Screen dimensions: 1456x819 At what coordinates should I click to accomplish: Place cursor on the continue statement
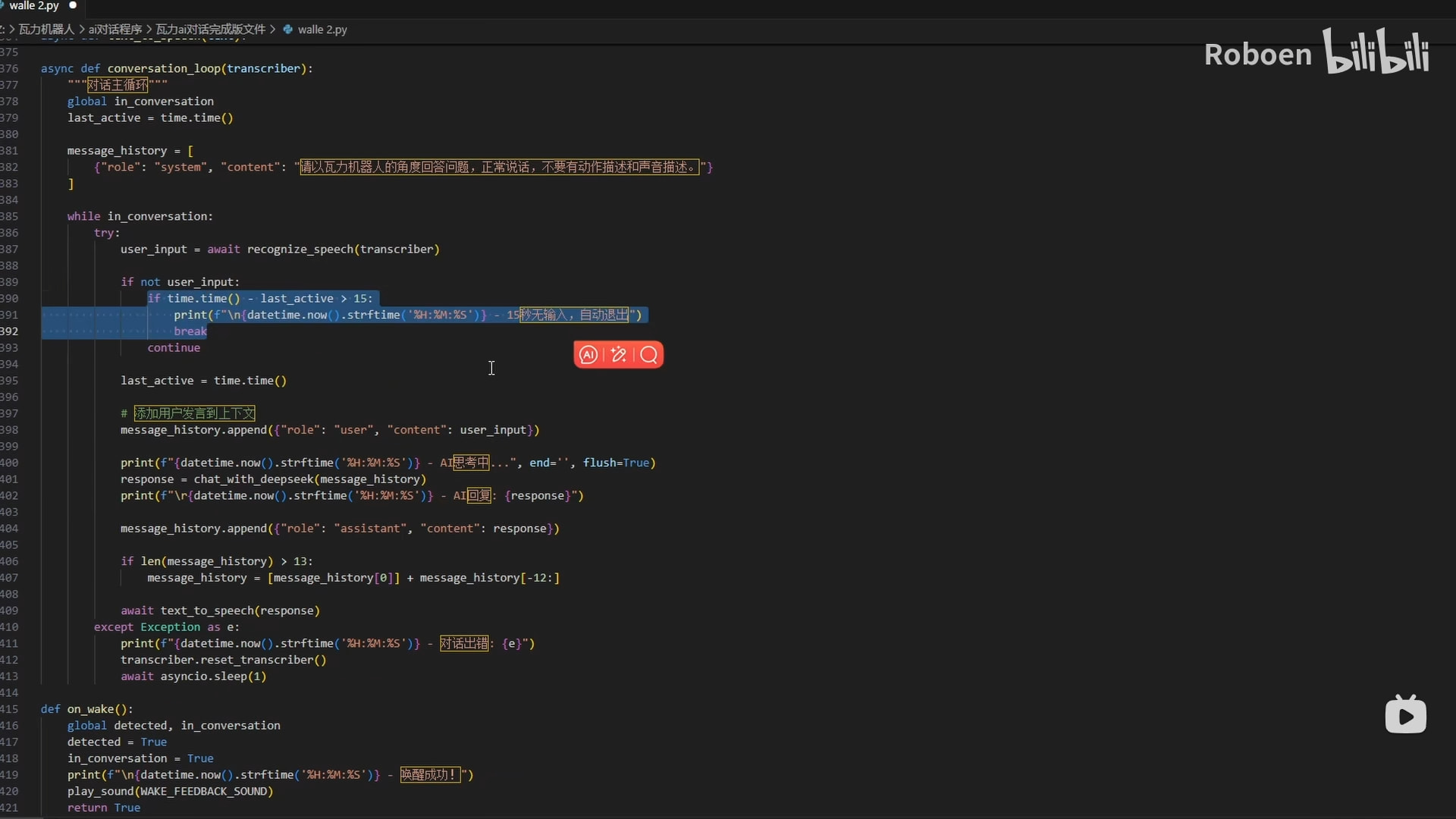click(174, 348)
